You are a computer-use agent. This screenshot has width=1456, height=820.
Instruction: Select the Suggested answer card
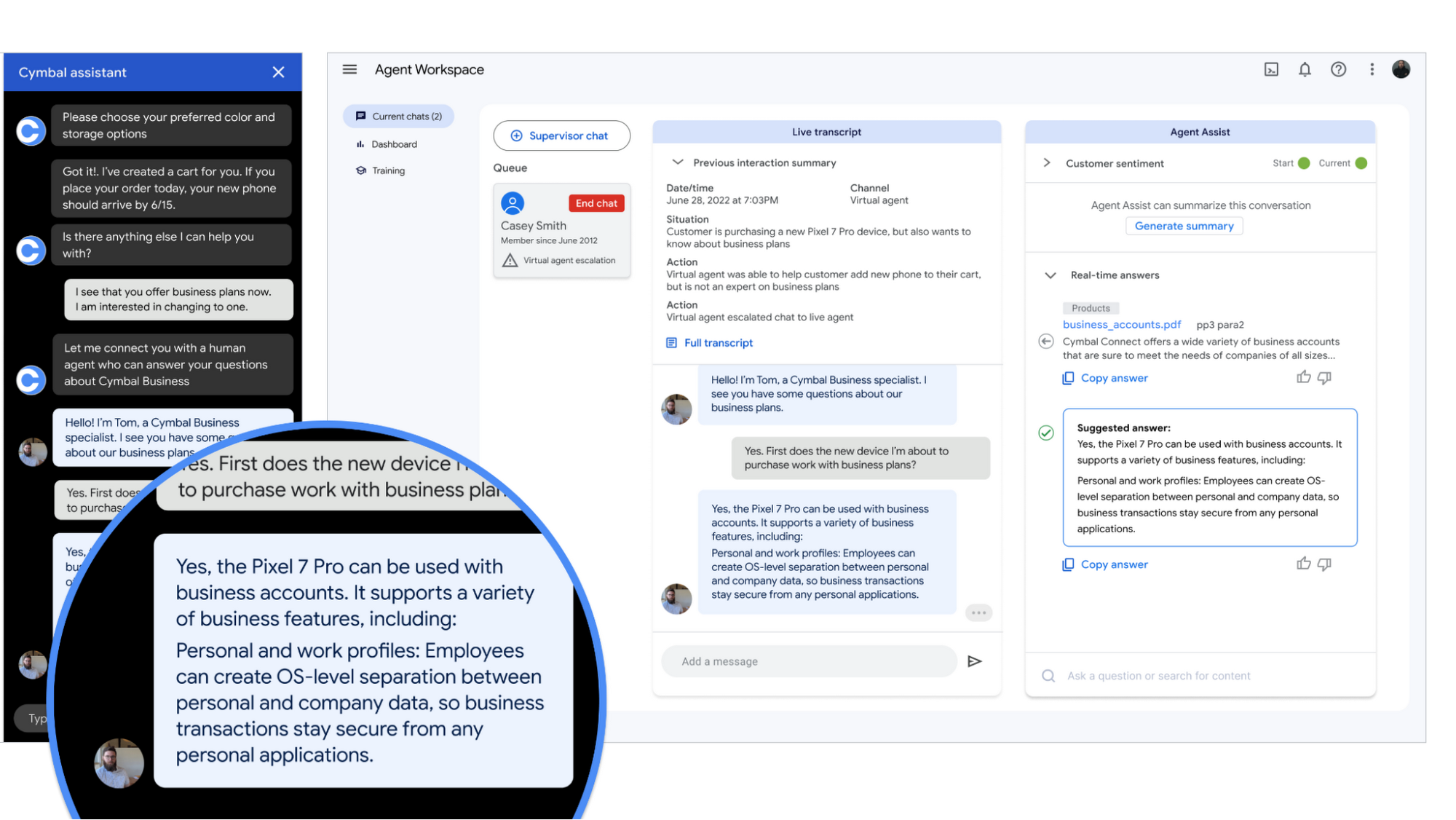pyautogui.click(x=1209, y=478)
